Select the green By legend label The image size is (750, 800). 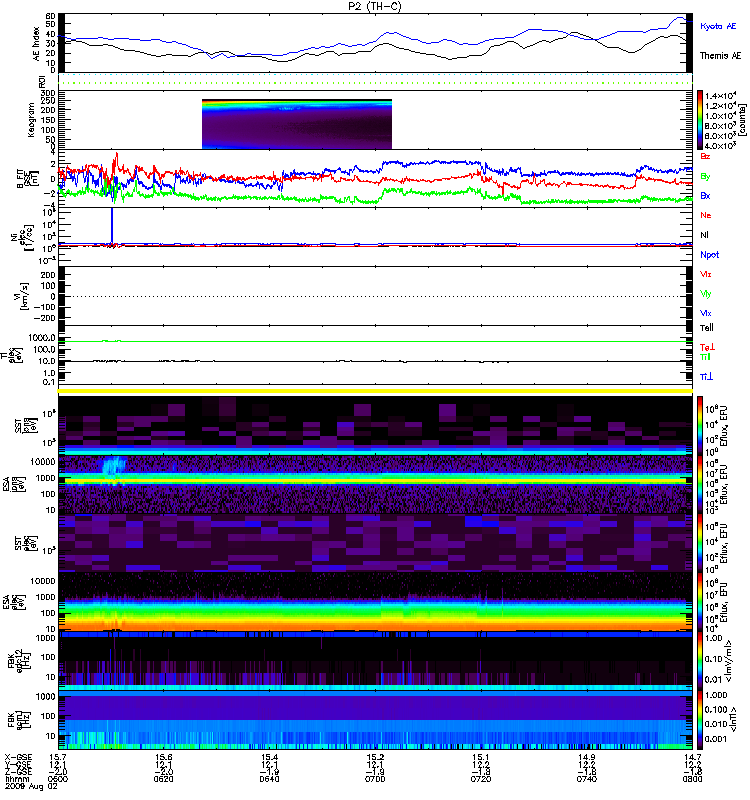(706, 177)
